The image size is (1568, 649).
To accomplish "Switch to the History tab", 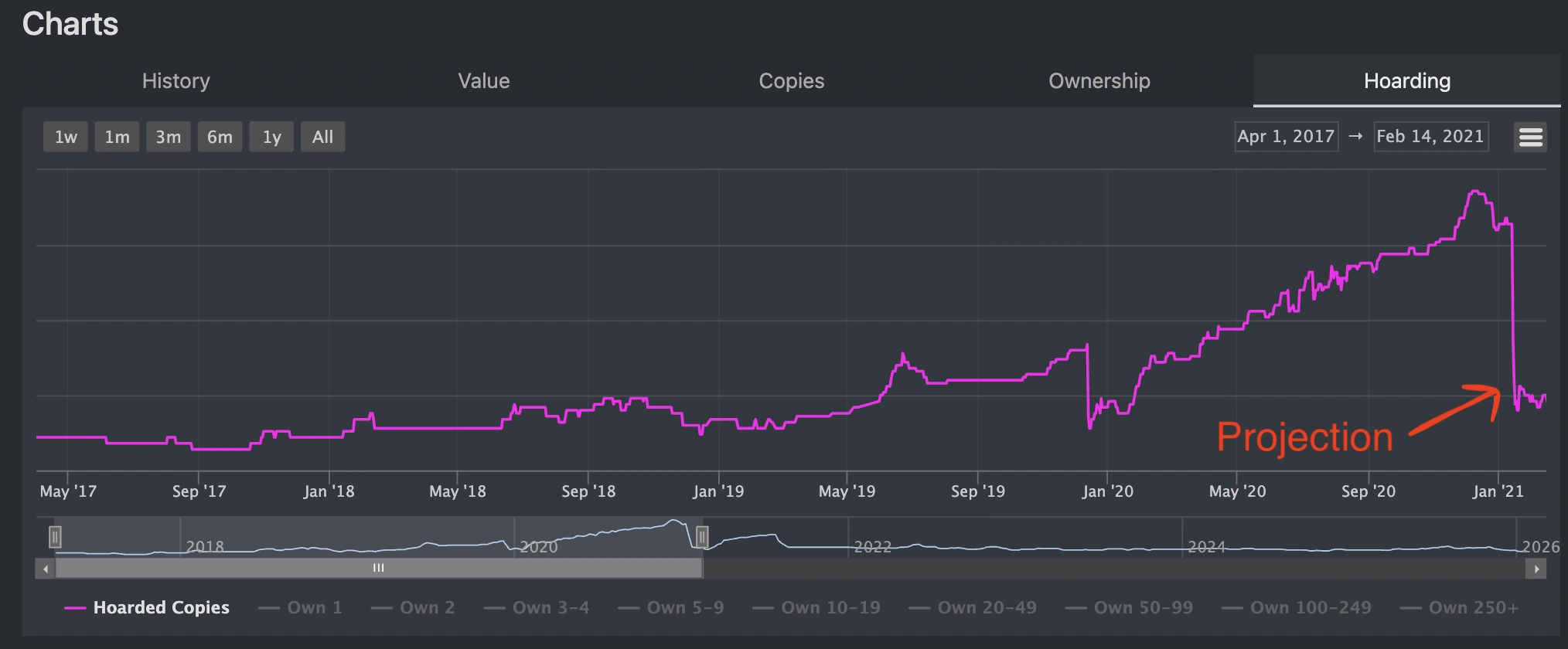I will 176,81.
